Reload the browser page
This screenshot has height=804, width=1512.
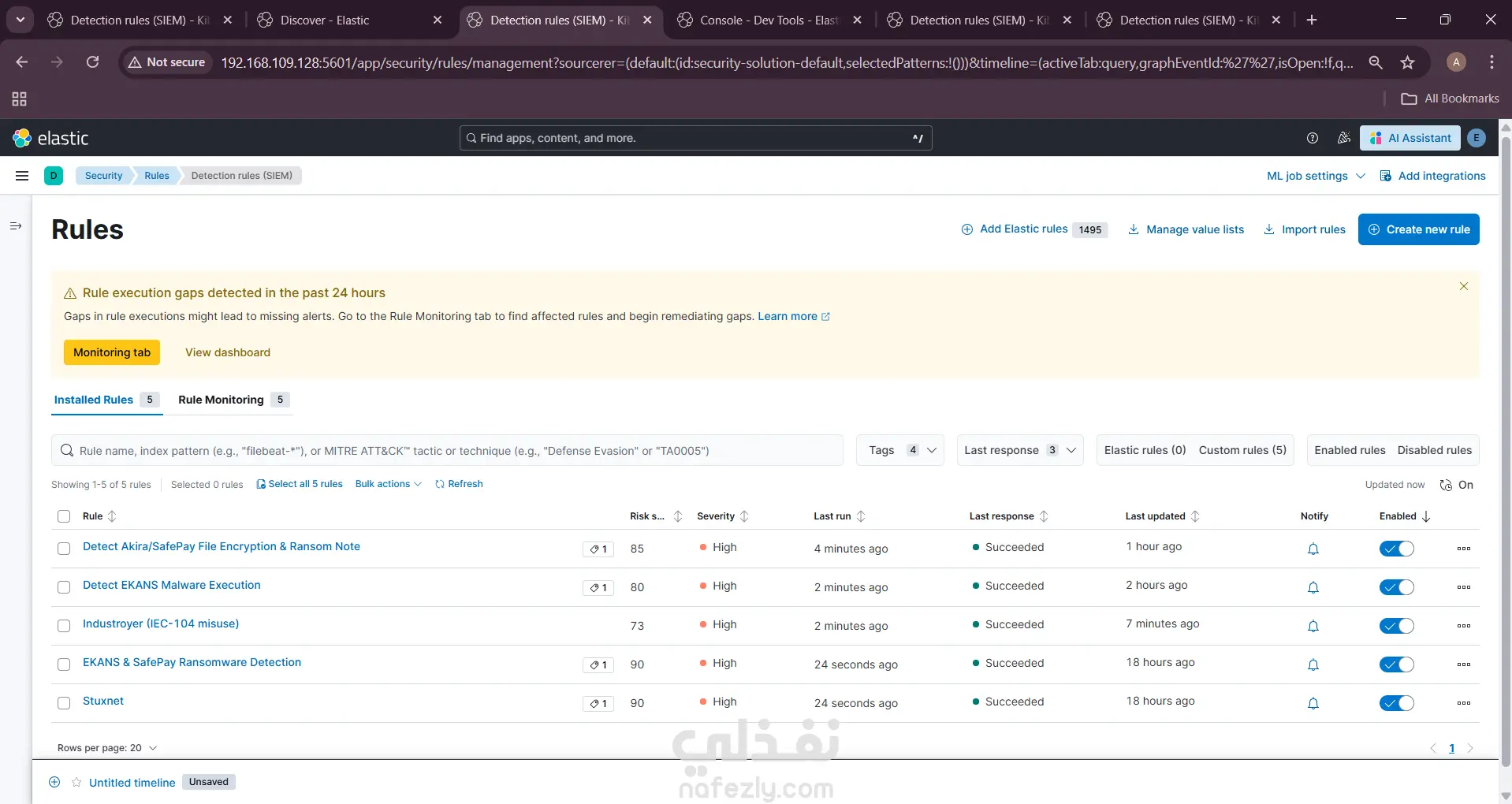coord(93,62)
